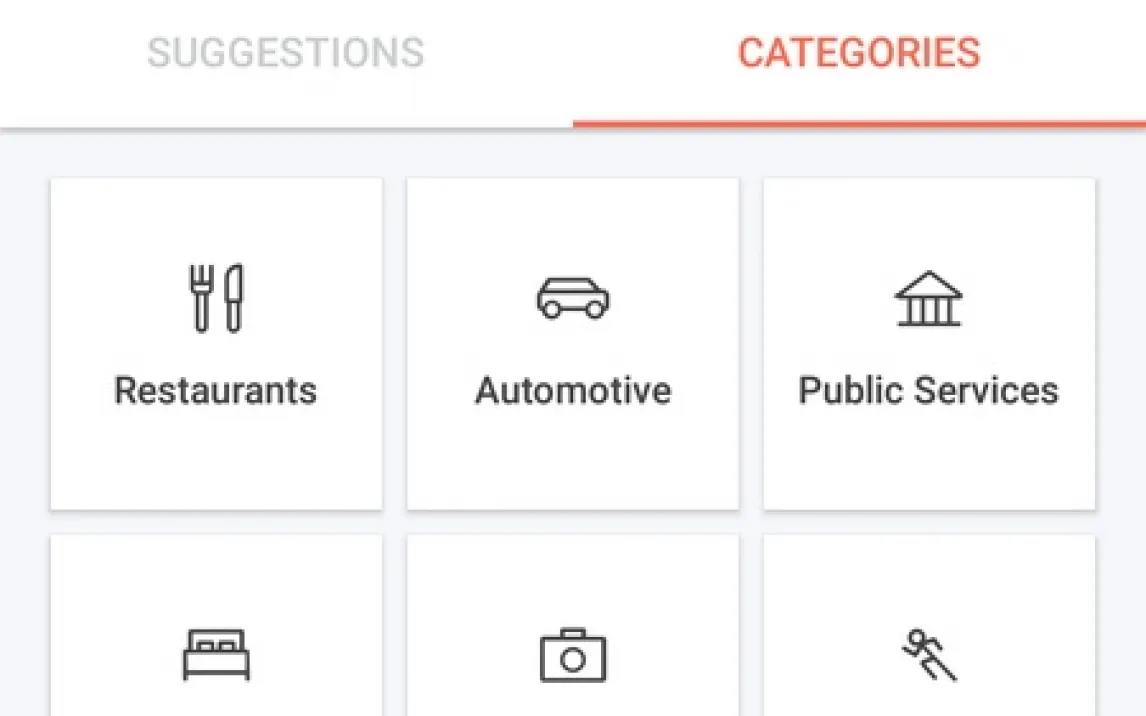Tap the Automotive label text
The width and height of the screenshot is (1146, 716).
pyautogui.click(x=573, y=390)
